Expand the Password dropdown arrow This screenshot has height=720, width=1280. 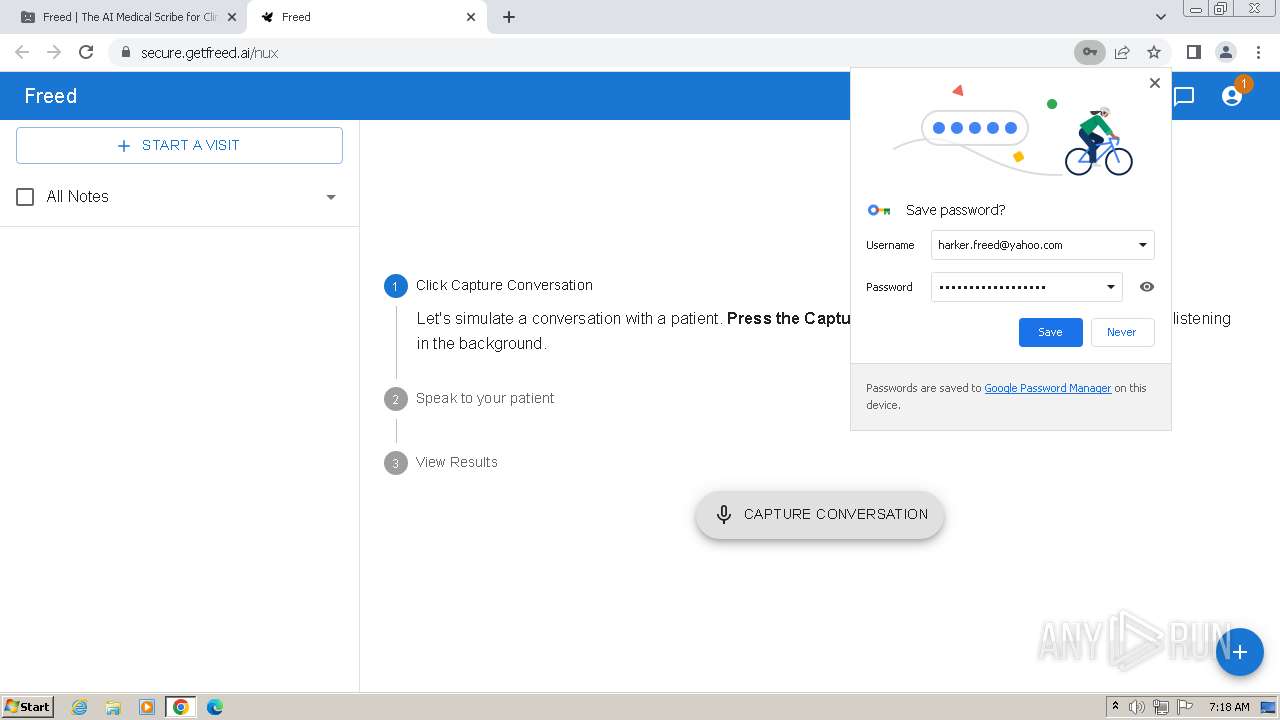1110,287
